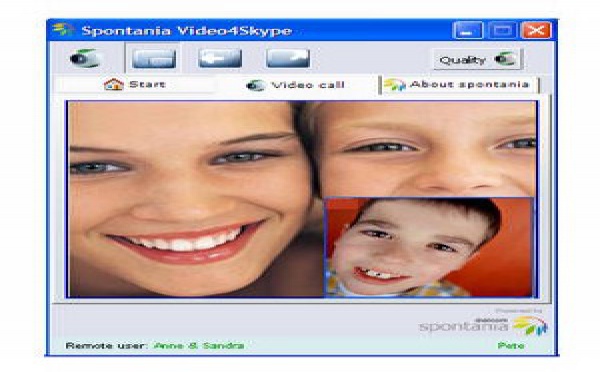Image resolution: width=600 pixels, height=372 pixels.
Task: Click the Spontania icon in title bar
Action: point(63,29)
